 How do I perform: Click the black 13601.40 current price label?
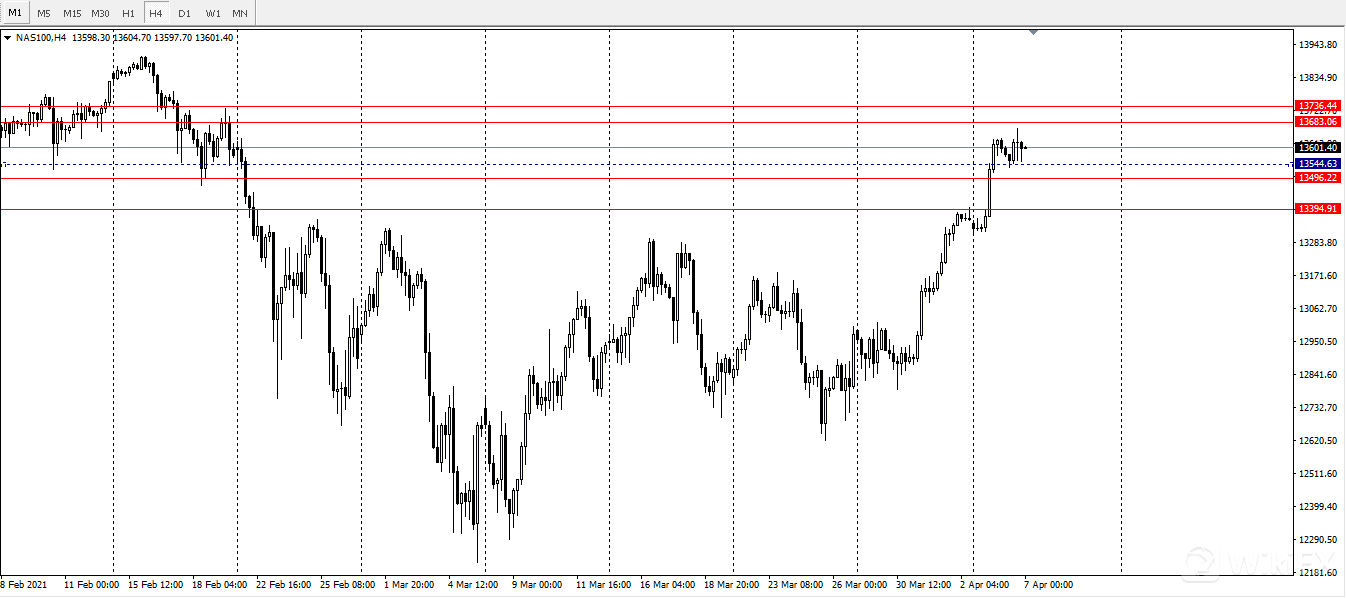click(x=1316, y=147)
